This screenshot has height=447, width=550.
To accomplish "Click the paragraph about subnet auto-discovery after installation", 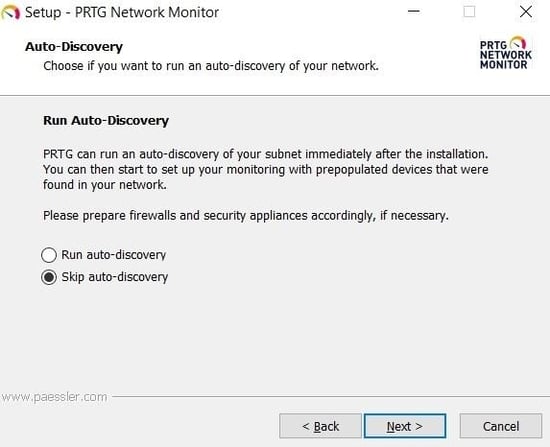I will pos(266,169).
